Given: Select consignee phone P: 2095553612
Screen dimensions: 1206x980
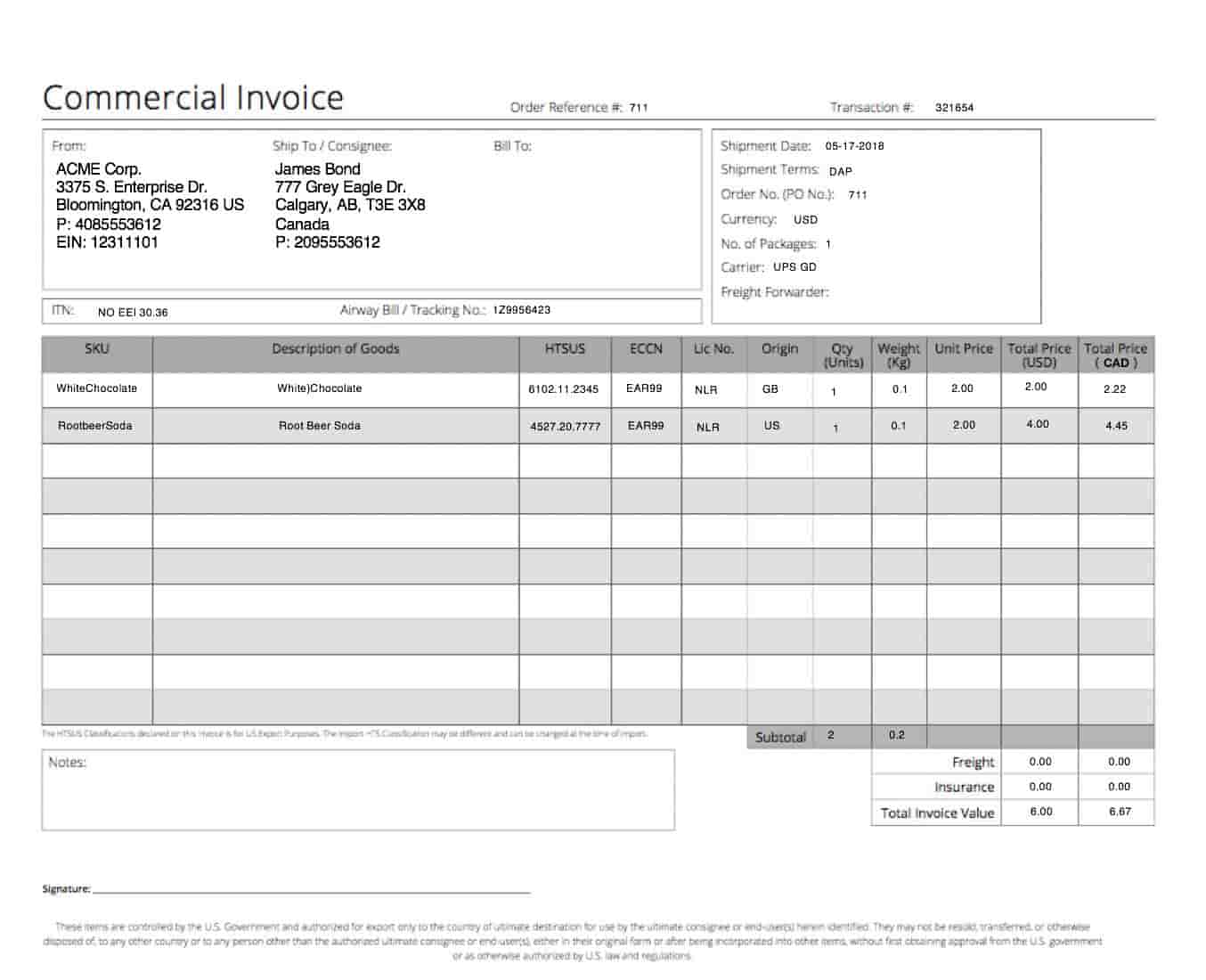Looking at the screenshot, I should [x=327, y=242].
